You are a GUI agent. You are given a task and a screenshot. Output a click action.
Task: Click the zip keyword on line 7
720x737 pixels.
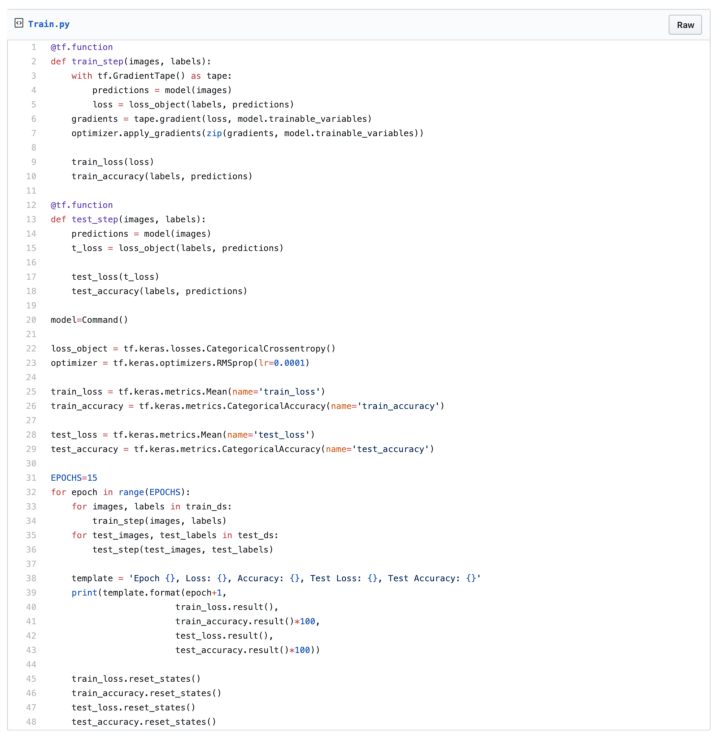pos(214,133)
